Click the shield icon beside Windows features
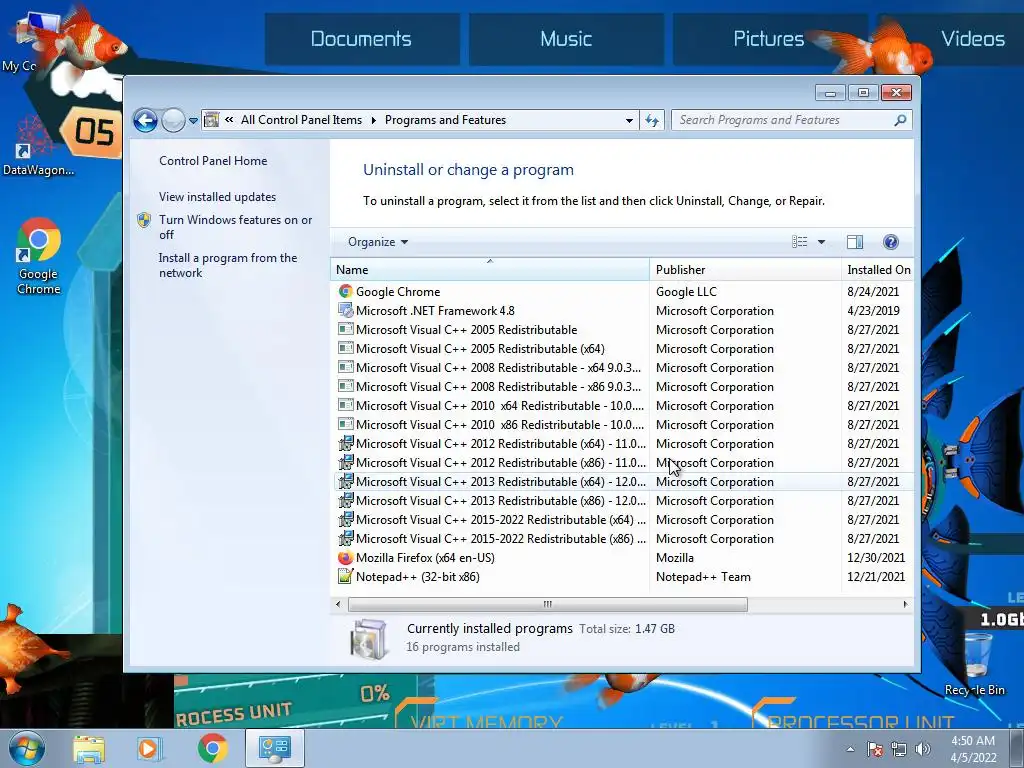The height and width of the screenshot is (768, 1024). pyautogui.click(x=144, y=220)
